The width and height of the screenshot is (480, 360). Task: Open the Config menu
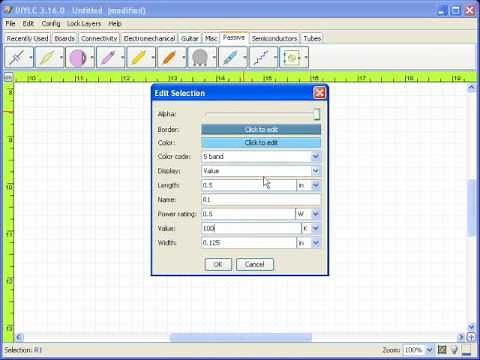(51, 24)
